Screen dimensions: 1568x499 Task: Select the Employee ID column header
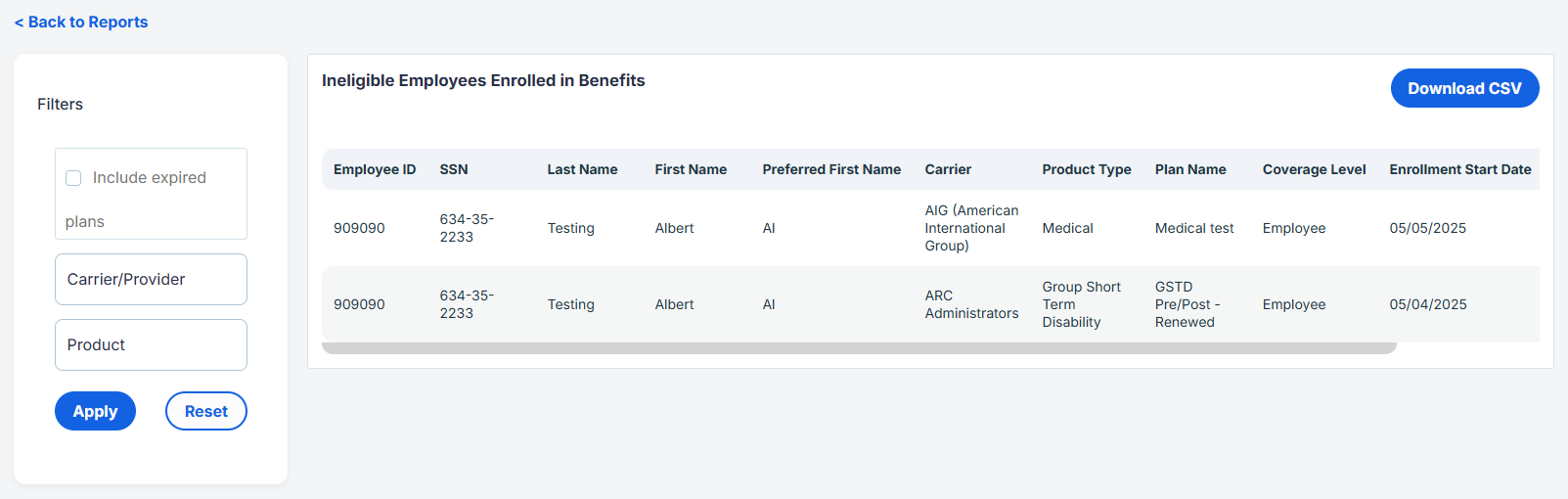pyautogui.click(x=375, y=169)
